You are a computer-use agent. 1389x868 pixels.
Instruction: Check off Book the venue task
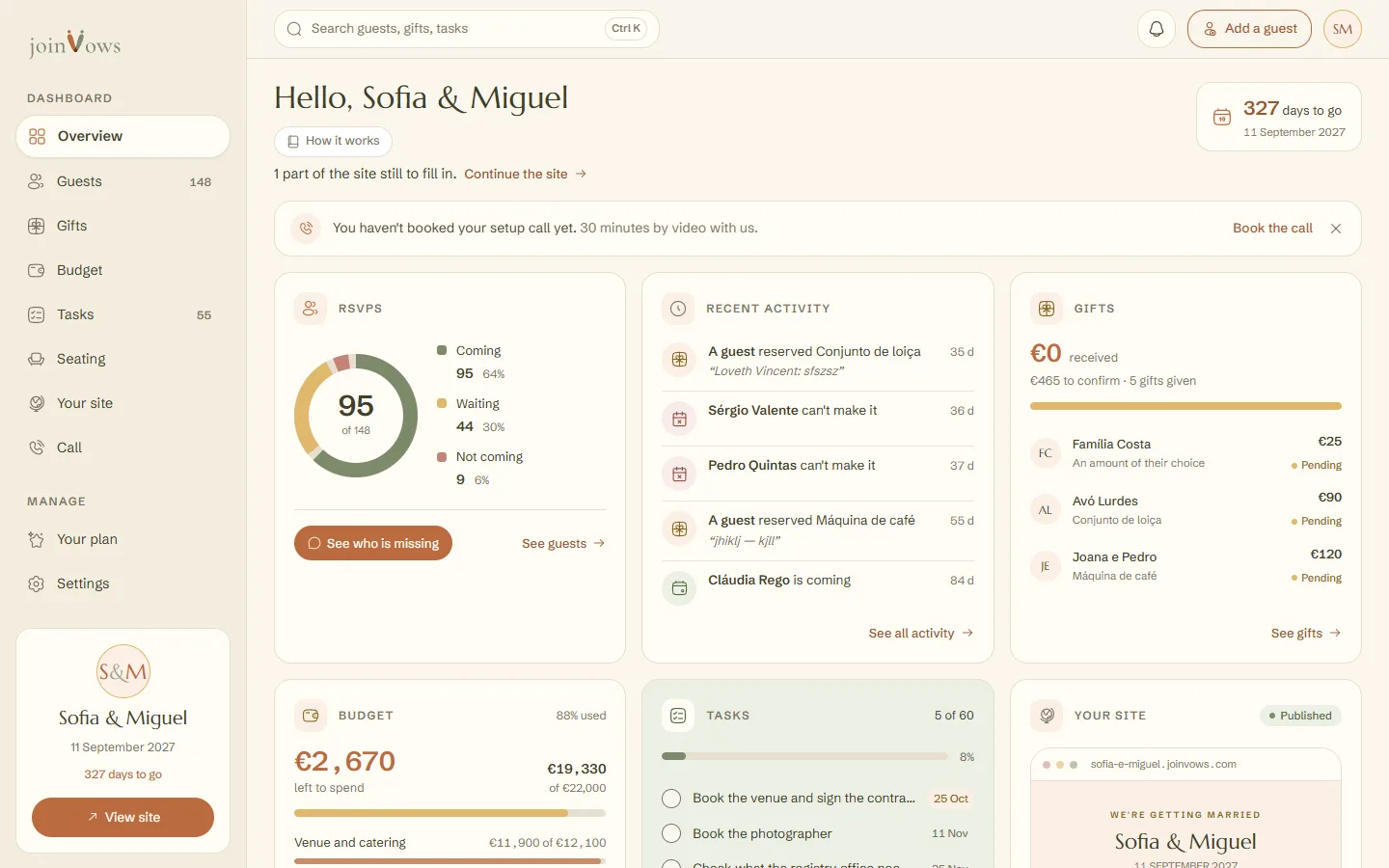click(671, 799)
